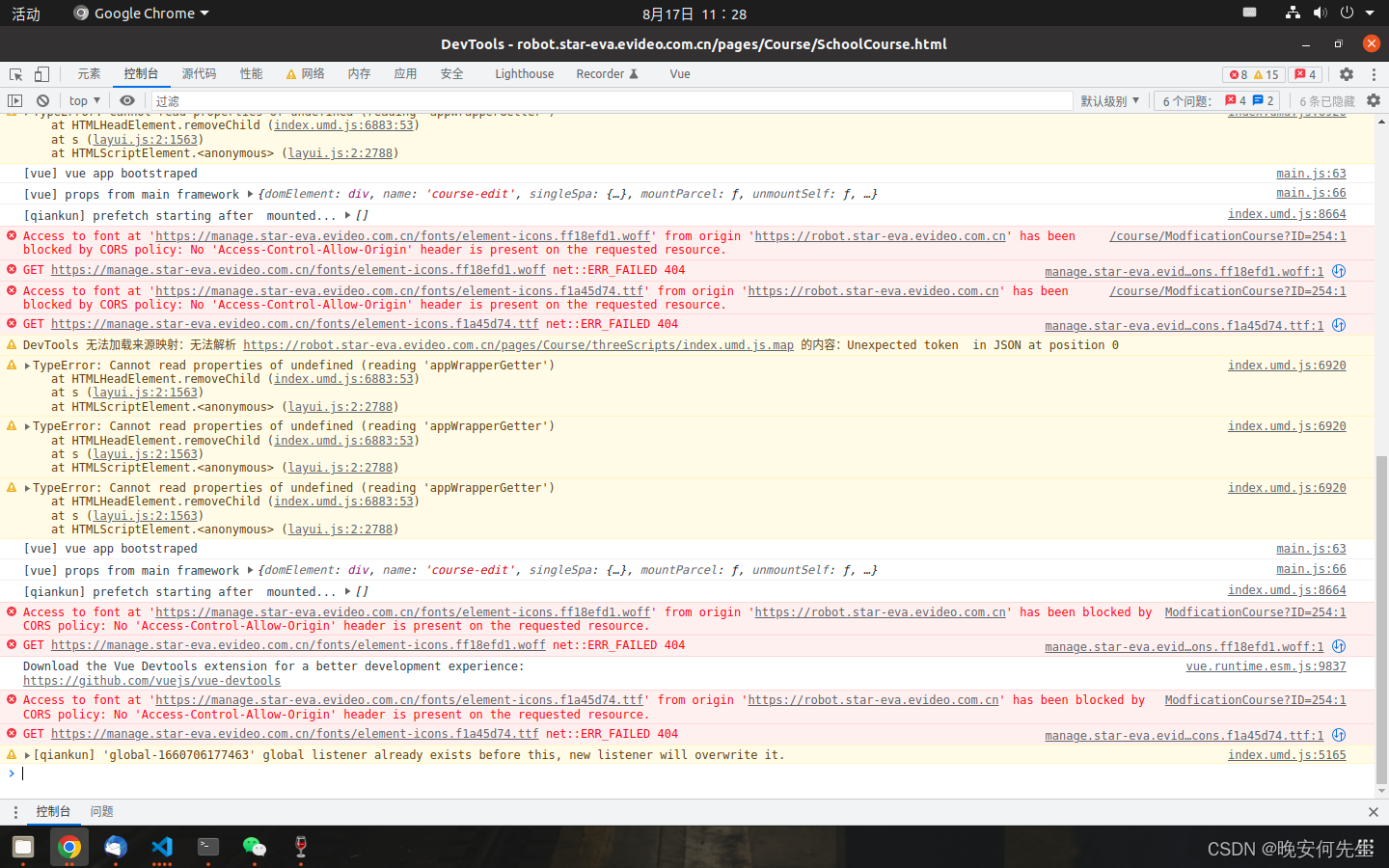Open the Lighthouse tab
The width and height of the screenshot is (1389, 868).
[x=525, y=74]
